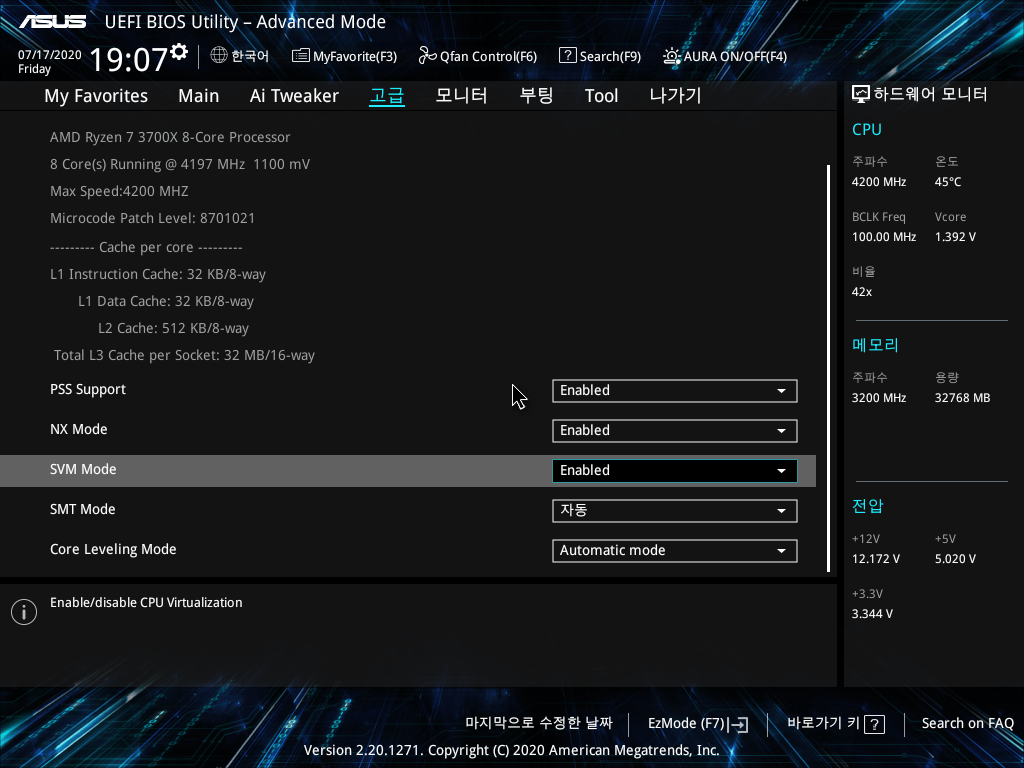This screenshot has height=768, width=1024.
Task: Open the Tool tab
Action: [x=601, y=96]
